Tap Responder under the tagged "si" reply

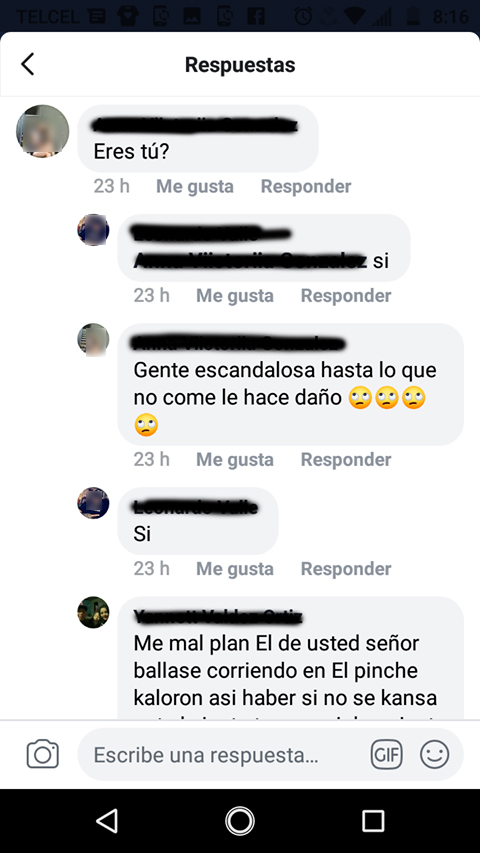(x=346, y=296)
